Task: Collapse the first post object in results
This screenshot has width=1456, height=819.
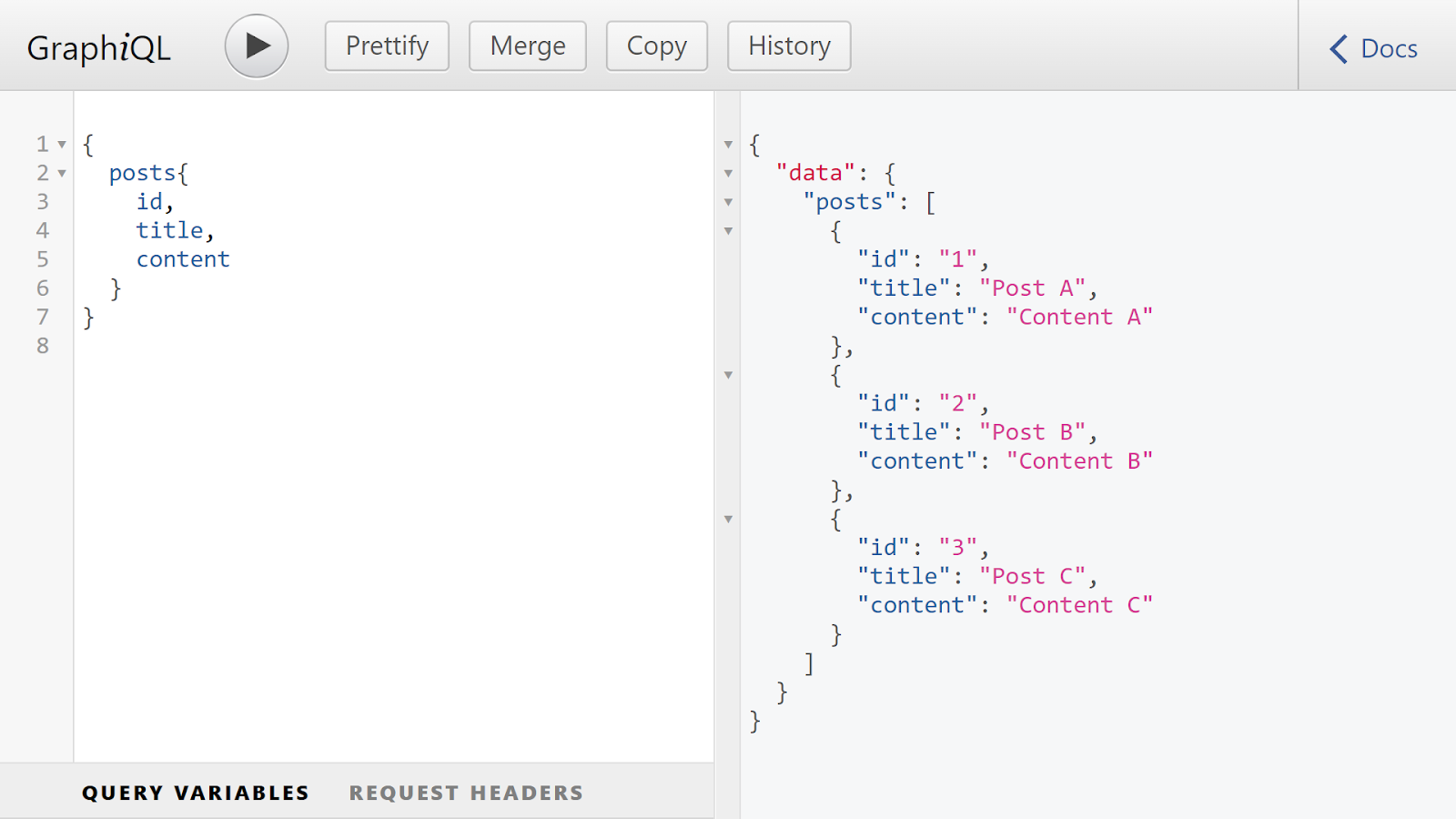Action: 728,231
